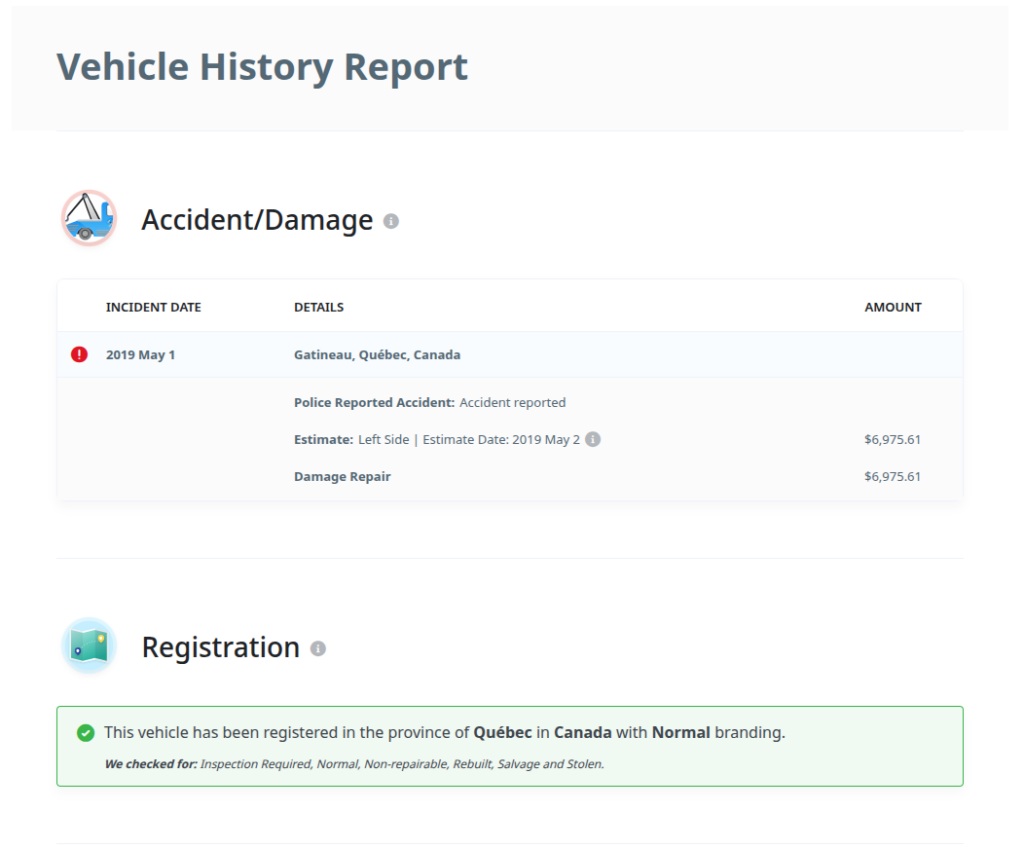Click Police Reported Accident label
1024x848 pixels.
(x=374, y=402)
